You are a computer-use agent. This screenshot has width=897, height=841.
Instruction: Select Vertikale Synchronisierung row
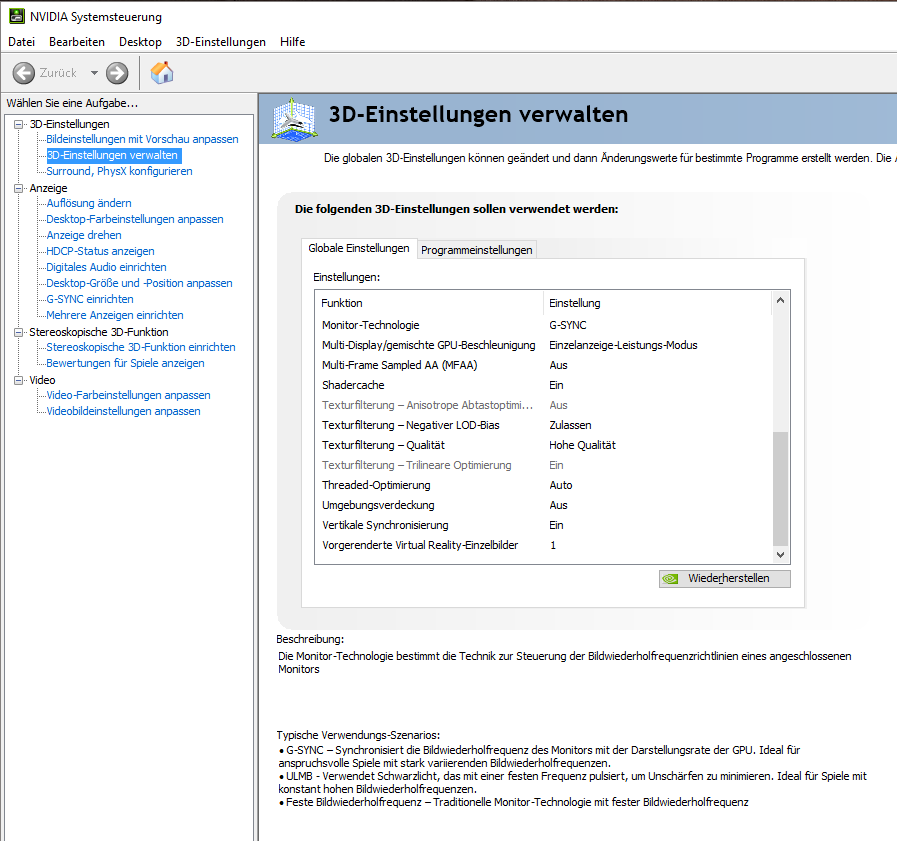click(x=543, y=525)
